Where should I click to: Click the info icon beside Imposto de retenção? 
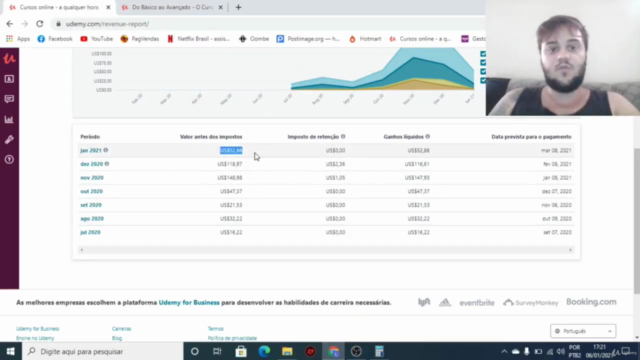point(343,136)
